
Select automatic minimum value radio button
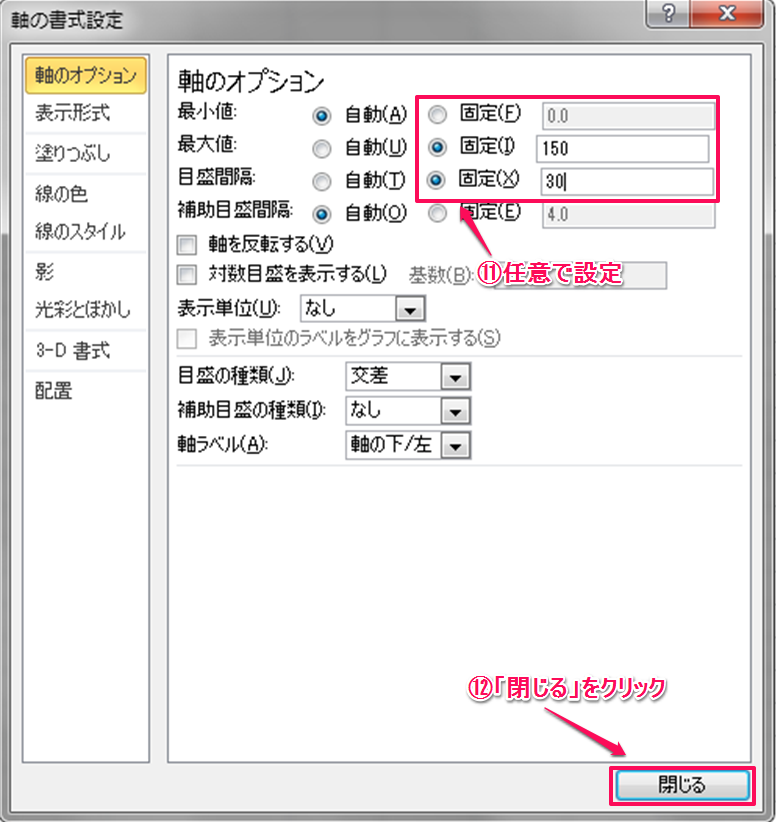tap(322, 116)
